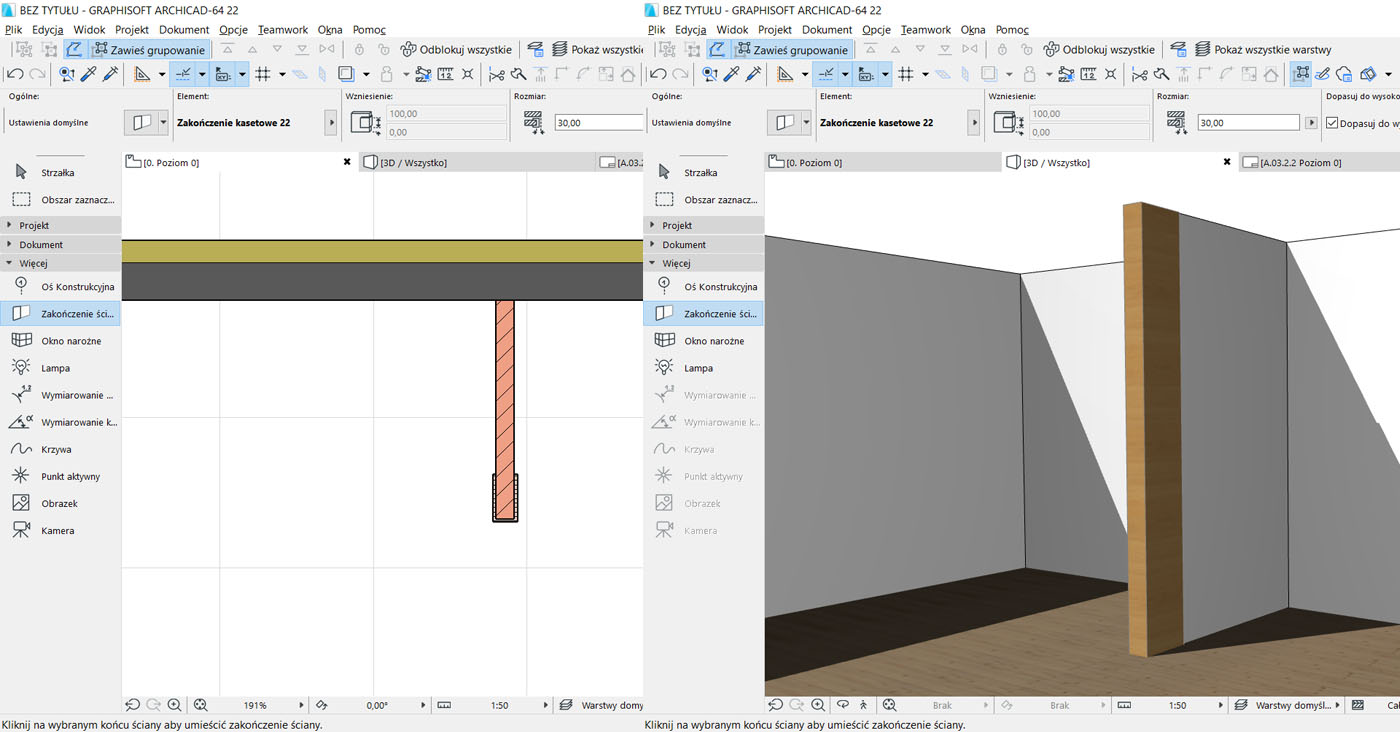Image resolution: width=1400 pixels, height=732 pixels.
Task: Expand the Projekt section in left toolbox
Action: click(34, 225)
